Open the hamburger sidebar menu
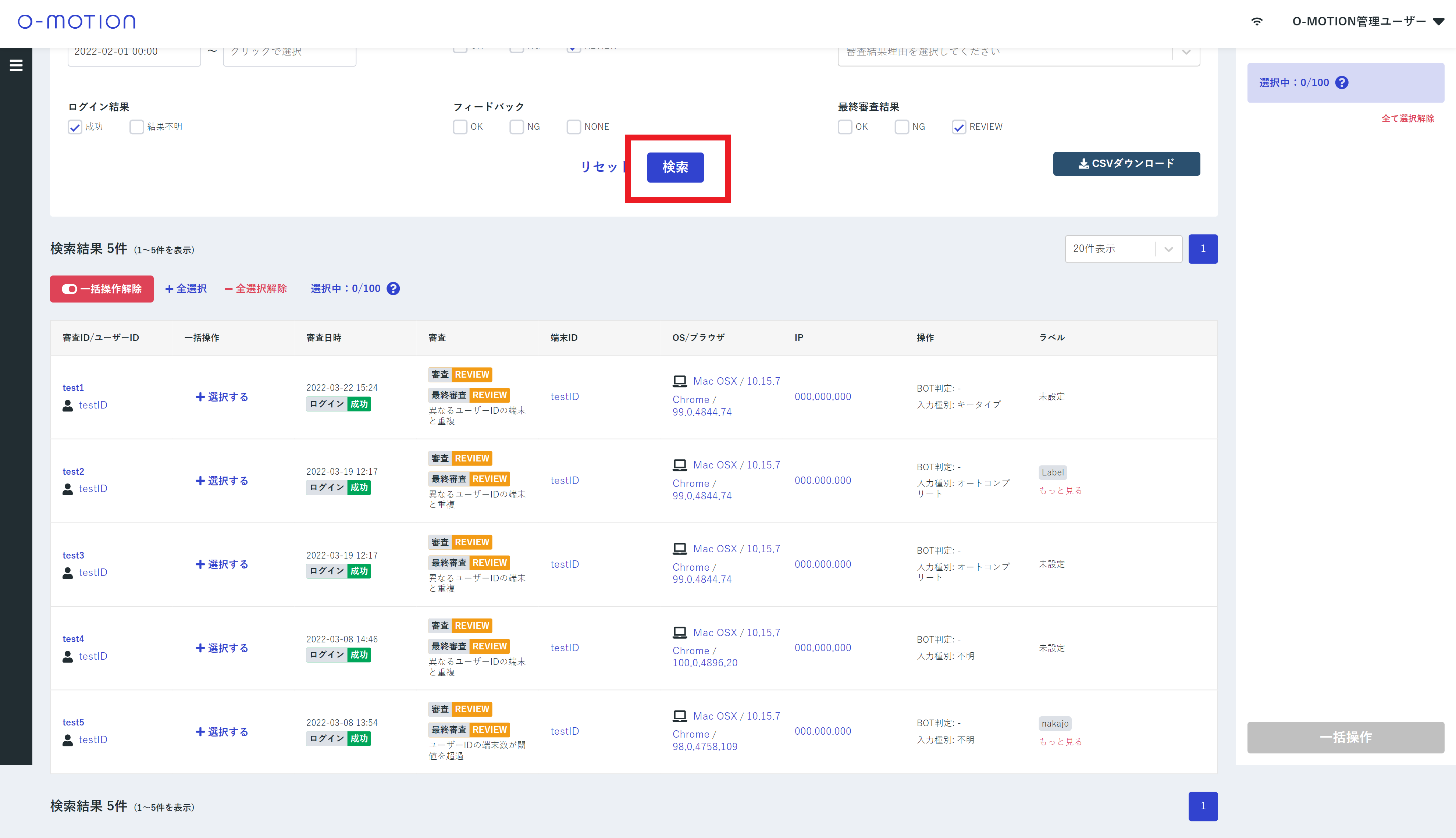 coord(16,65)
